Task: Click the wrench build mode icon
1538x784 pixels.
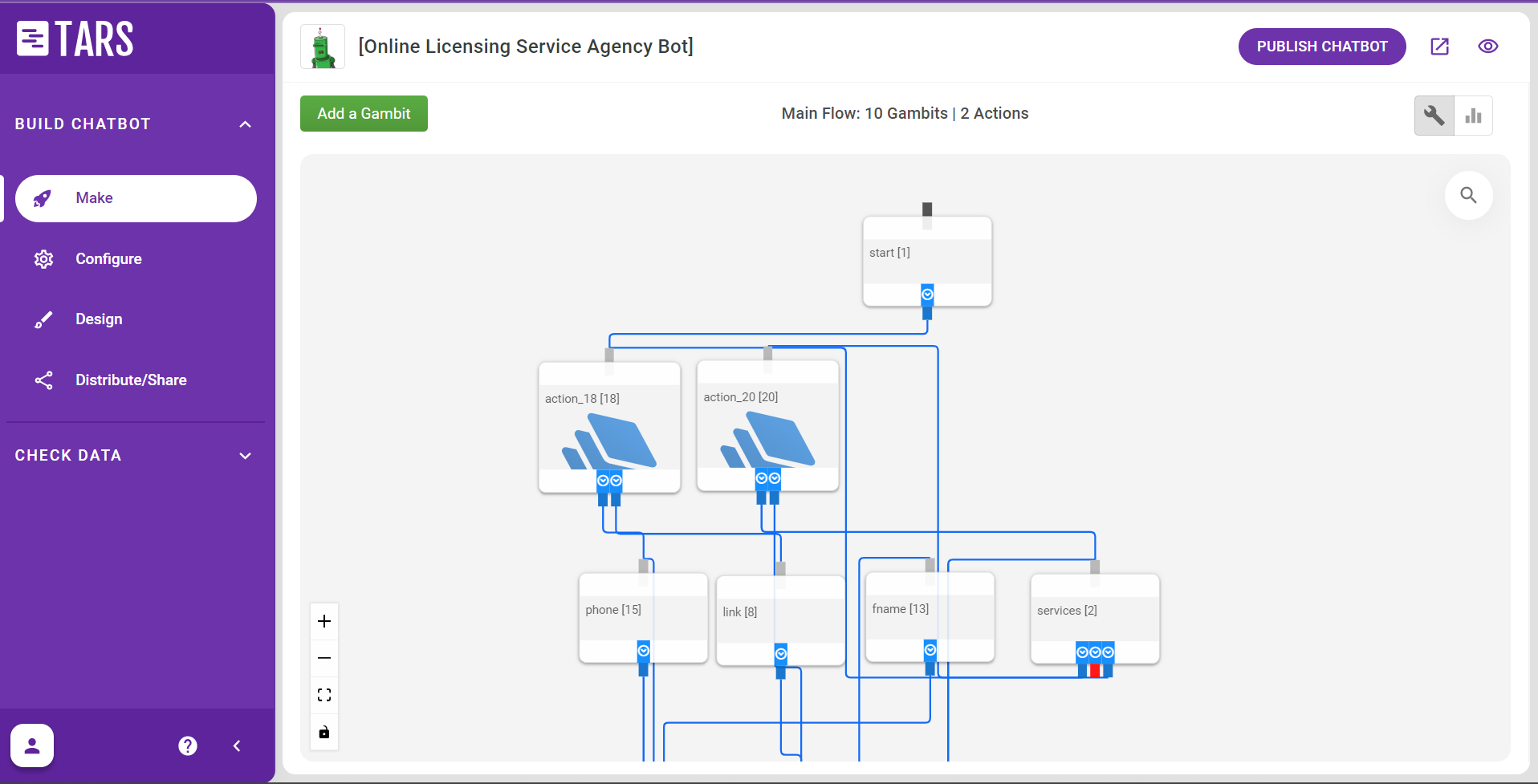Action: click(1434, 116)
